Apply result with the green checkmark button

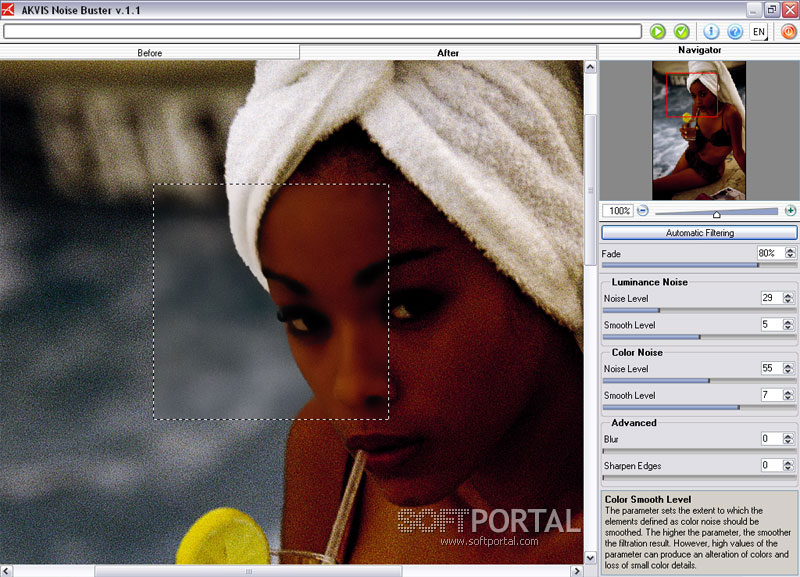[x=681, y=32]
